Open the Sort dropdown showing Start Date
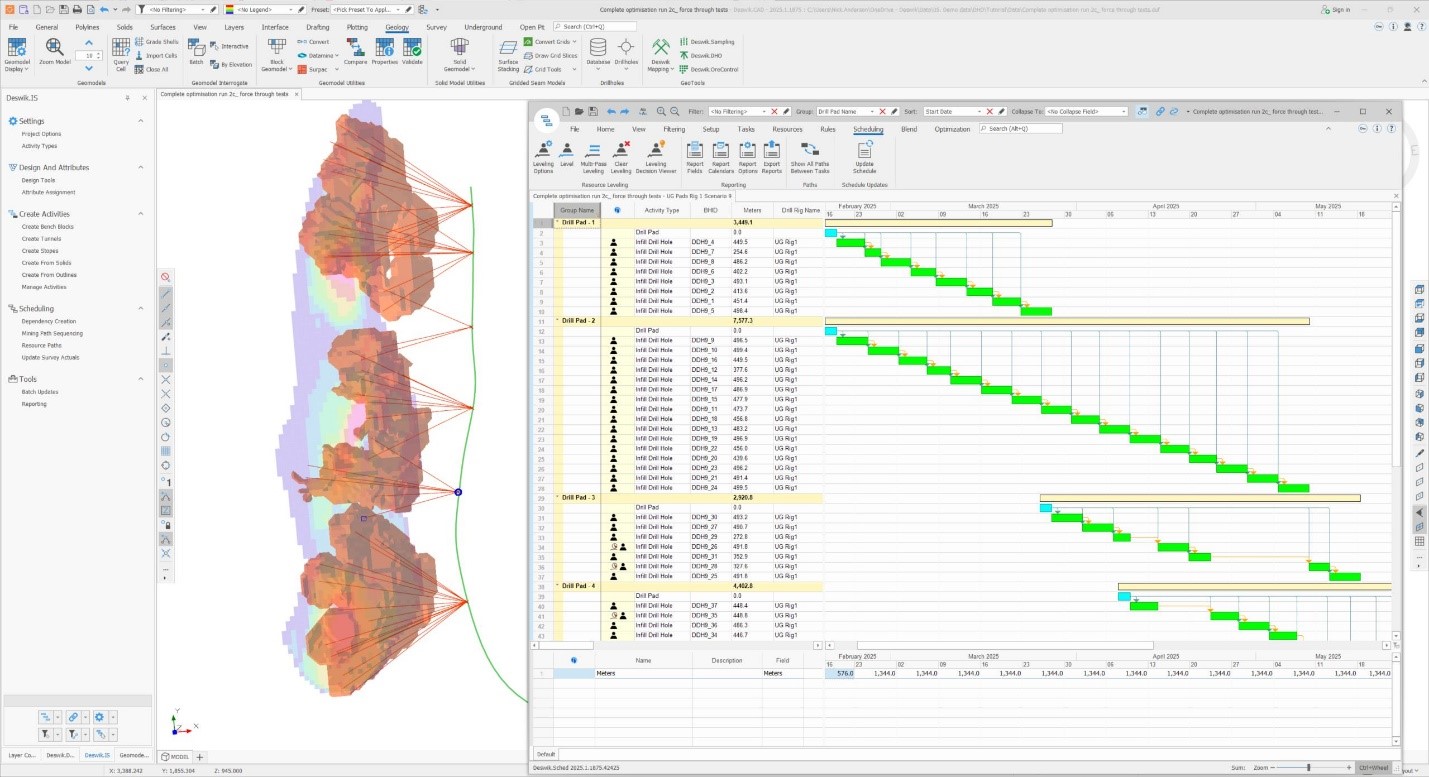The height and width of the screenshot is (777, 1429). [981, 112]
